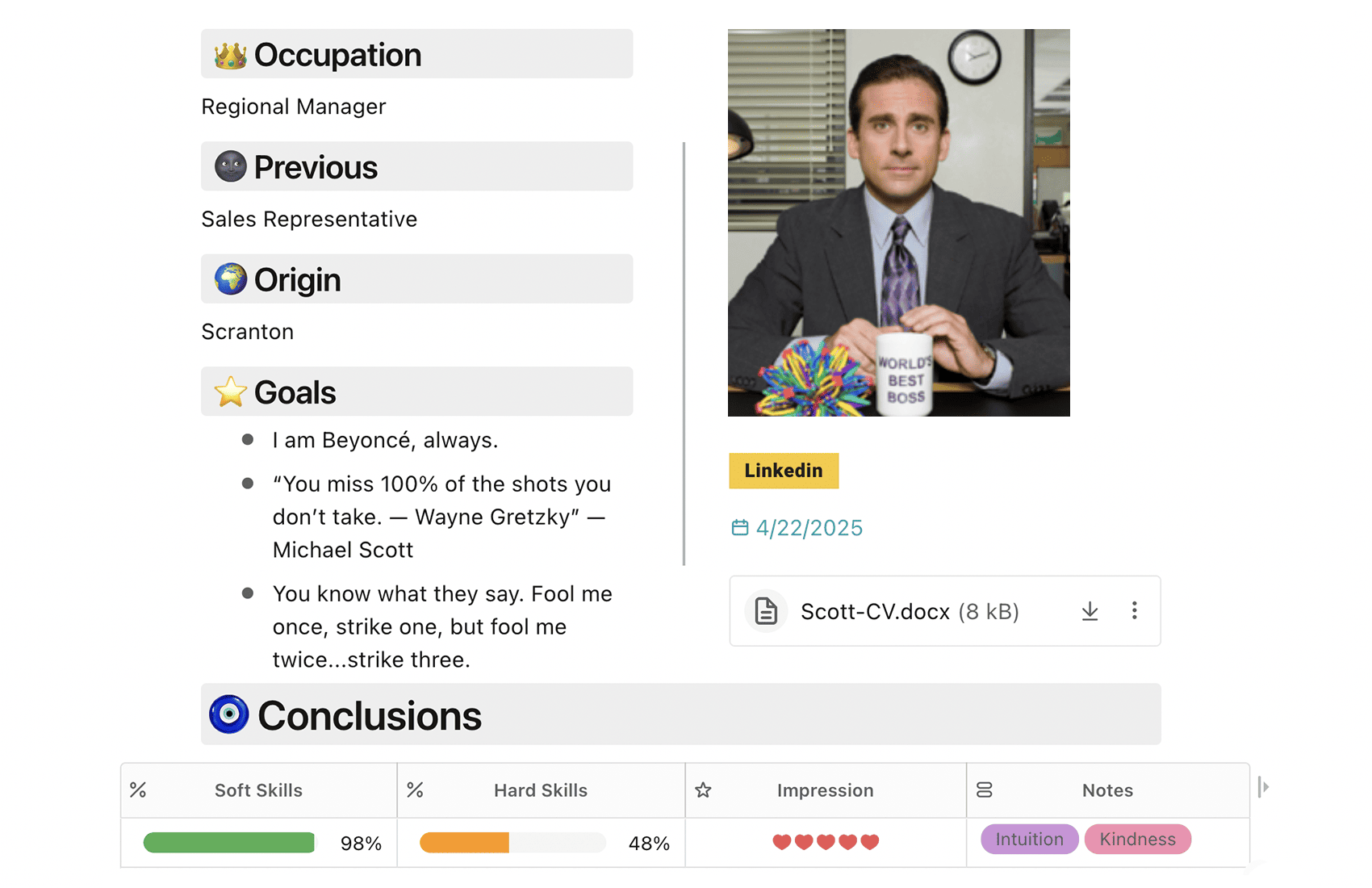Click the evil eye icon beside Conclusions
The width and height of the screenshot is (1372, 888).
229,714
